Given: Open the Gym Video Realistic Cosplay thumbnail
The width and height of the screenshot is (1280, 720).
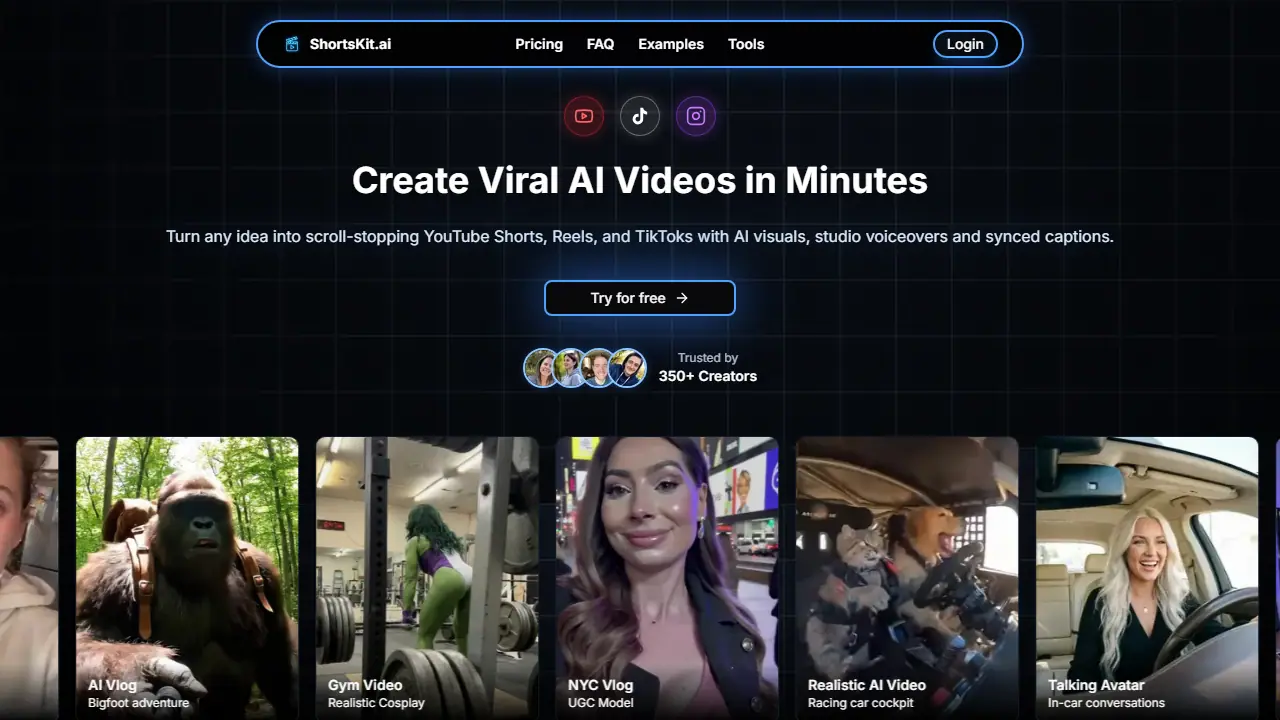Looking at the screenshot, I should coord(427,578).
